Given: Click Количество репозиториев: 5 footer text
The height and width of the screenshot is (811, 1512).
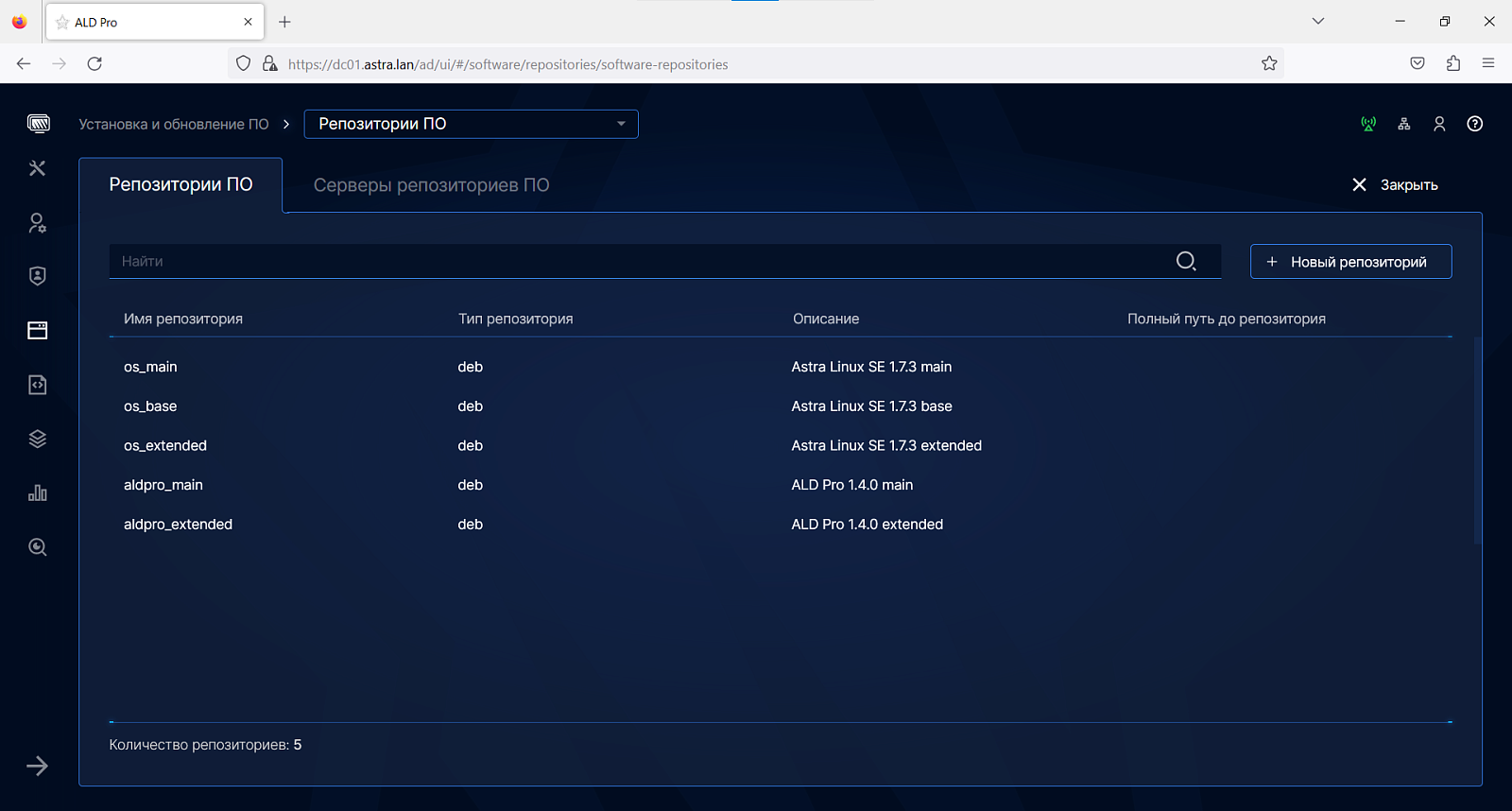Looking at the screenshot, I should 205,745.
